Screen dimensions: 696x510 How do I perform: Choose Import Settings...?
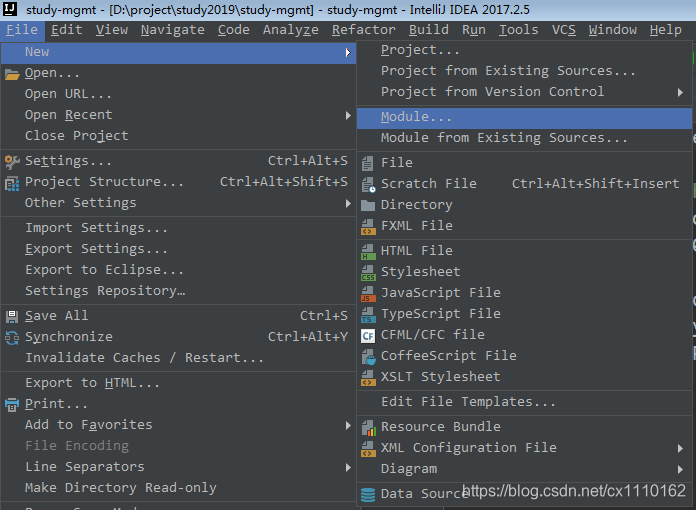pyautogui.click(x=178, y=229)
